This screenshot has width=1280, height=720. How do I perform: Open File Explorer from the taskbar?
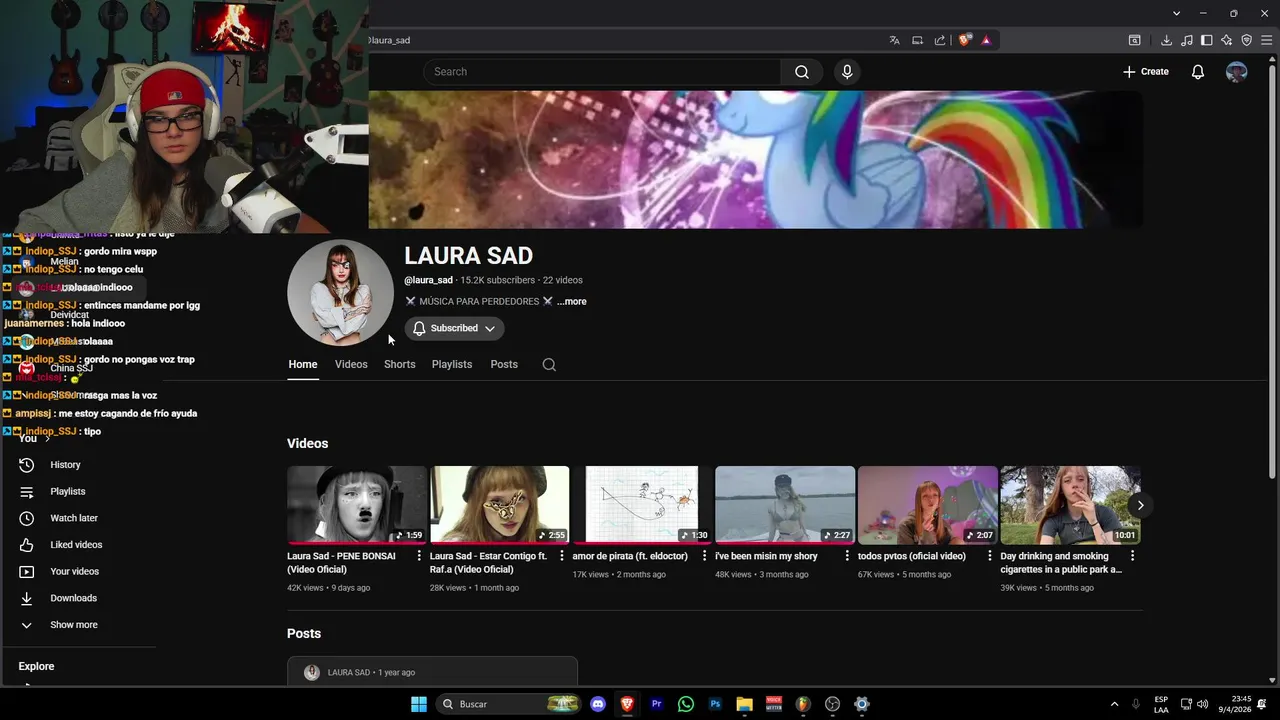tap(744, 704)
